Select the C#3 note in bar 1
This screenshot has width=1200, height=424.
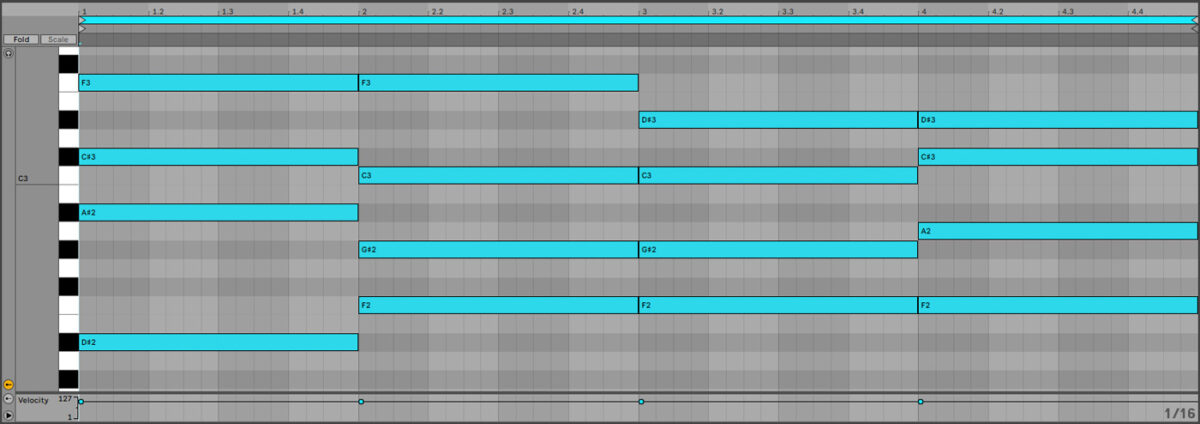coord(218,157)
